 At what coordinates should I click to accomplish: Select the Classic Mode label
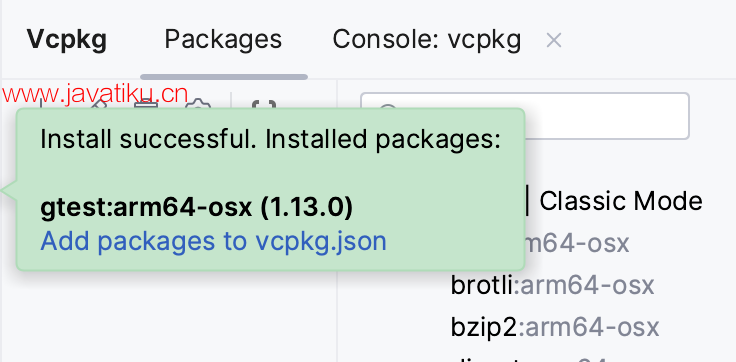point(621,201)
